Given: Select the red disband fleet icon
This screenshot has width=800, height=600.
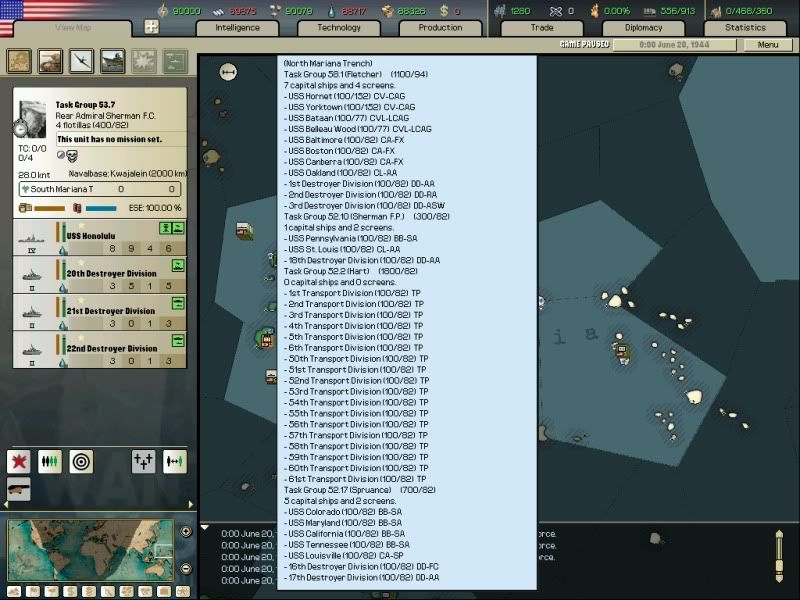Looking at the screenshot, I should click(19, 460).
